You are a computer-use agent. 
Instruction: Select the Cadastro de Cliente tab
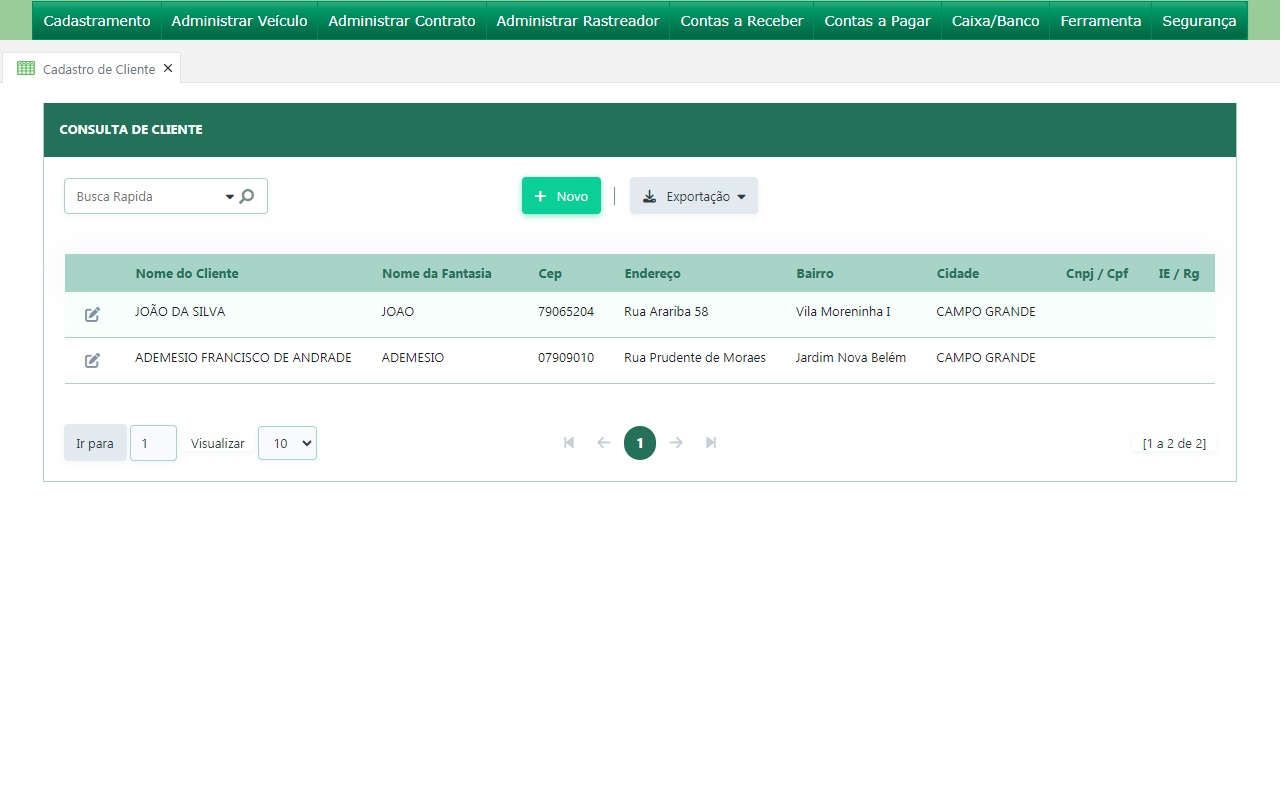98,69
